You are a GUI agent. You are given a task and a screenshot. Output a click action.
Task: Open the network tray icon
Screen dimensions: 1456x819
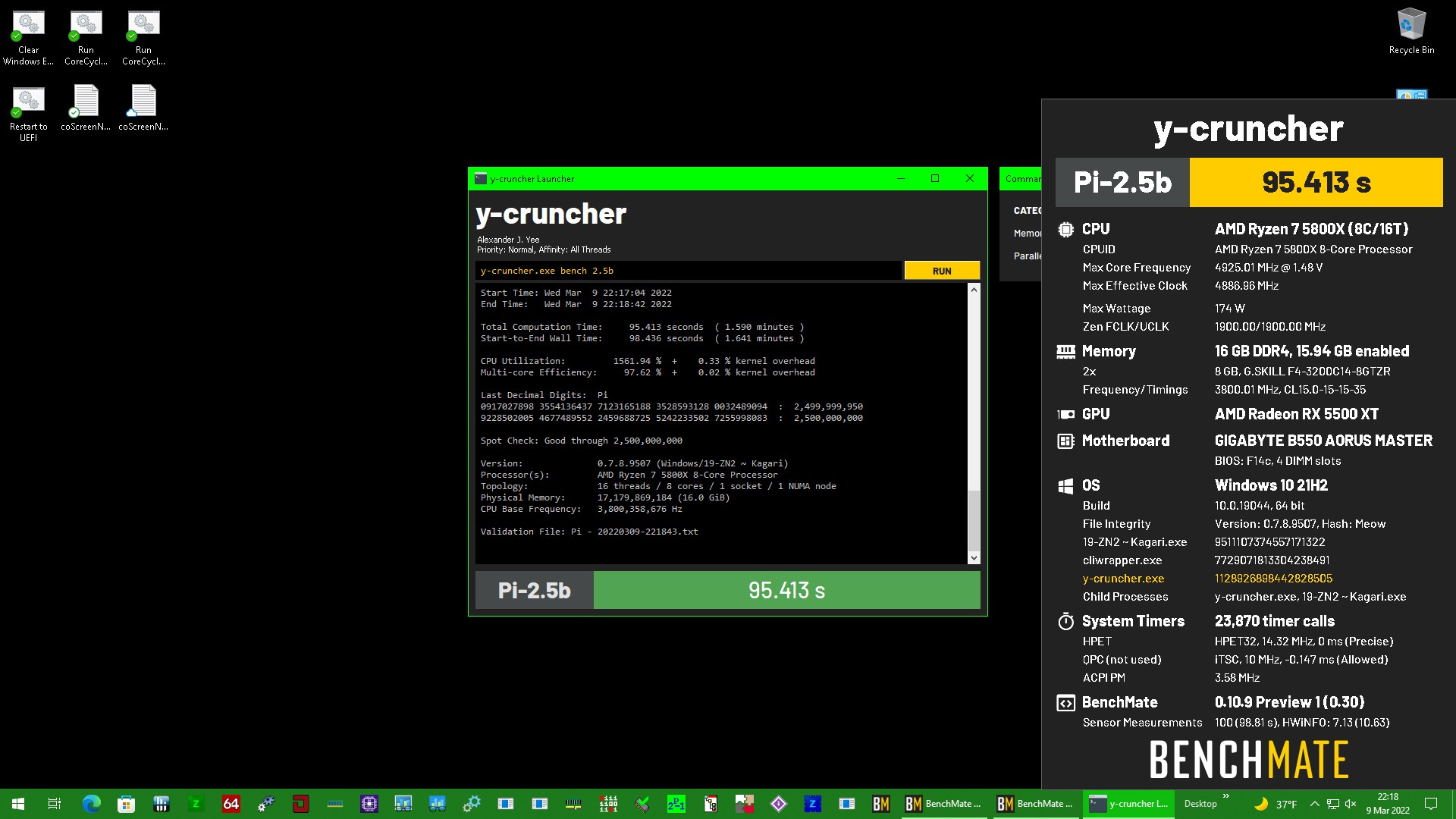1332,804
